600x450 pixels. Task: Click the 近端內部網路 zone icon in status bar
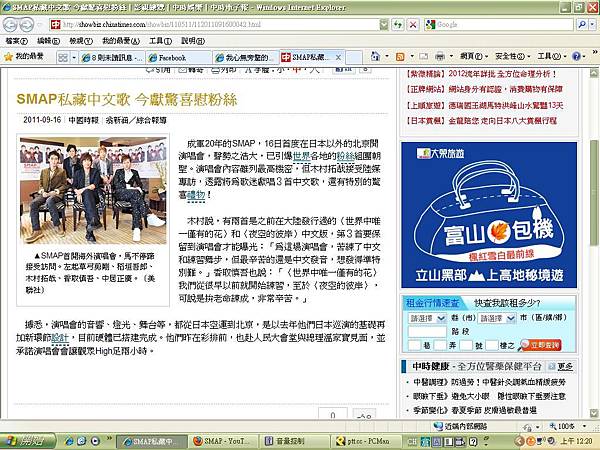coord(439,426)
